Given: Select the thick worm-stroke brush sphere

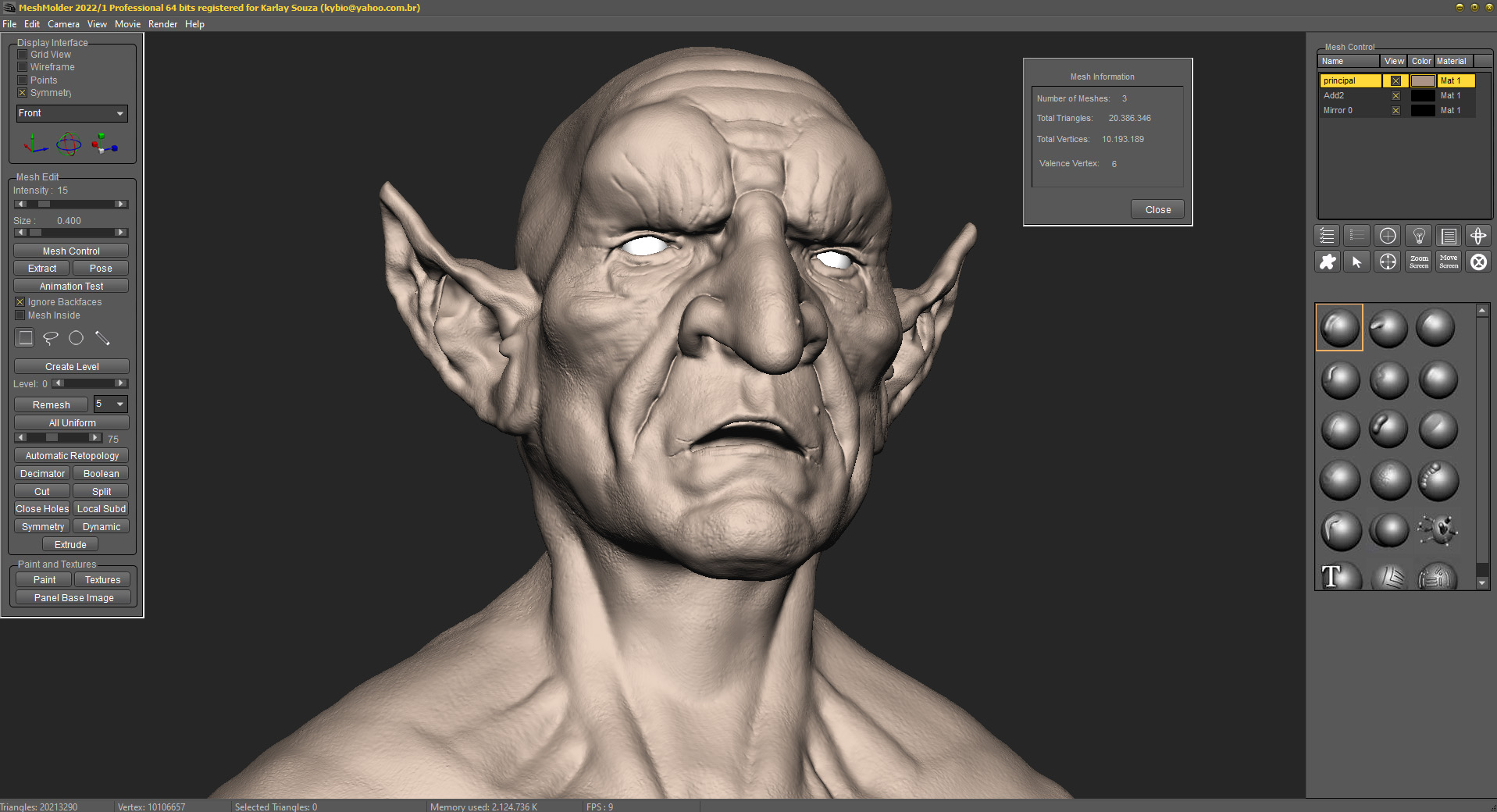Looking at the screenshot, I should point(1388,429).
